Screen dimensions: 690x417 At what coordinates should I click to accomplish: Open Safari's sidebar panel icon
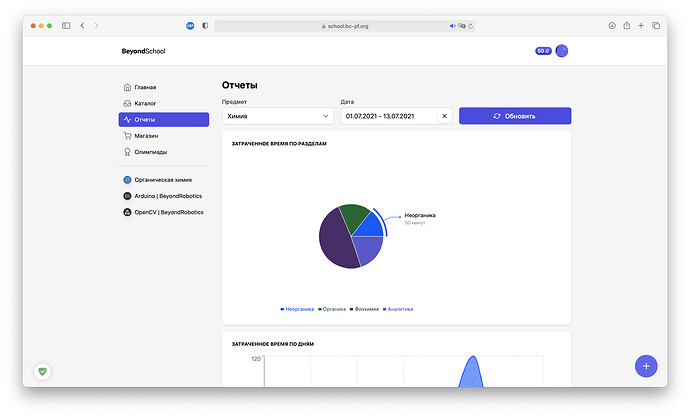(66, 25)
